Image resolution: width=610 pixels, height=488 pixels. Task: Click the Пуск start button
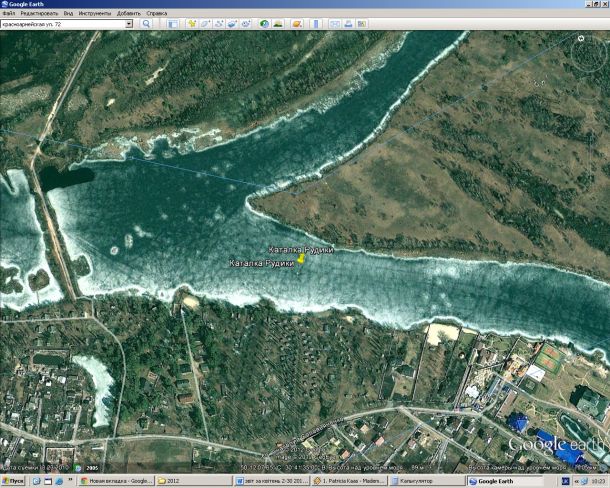click(x=13, y=481)
